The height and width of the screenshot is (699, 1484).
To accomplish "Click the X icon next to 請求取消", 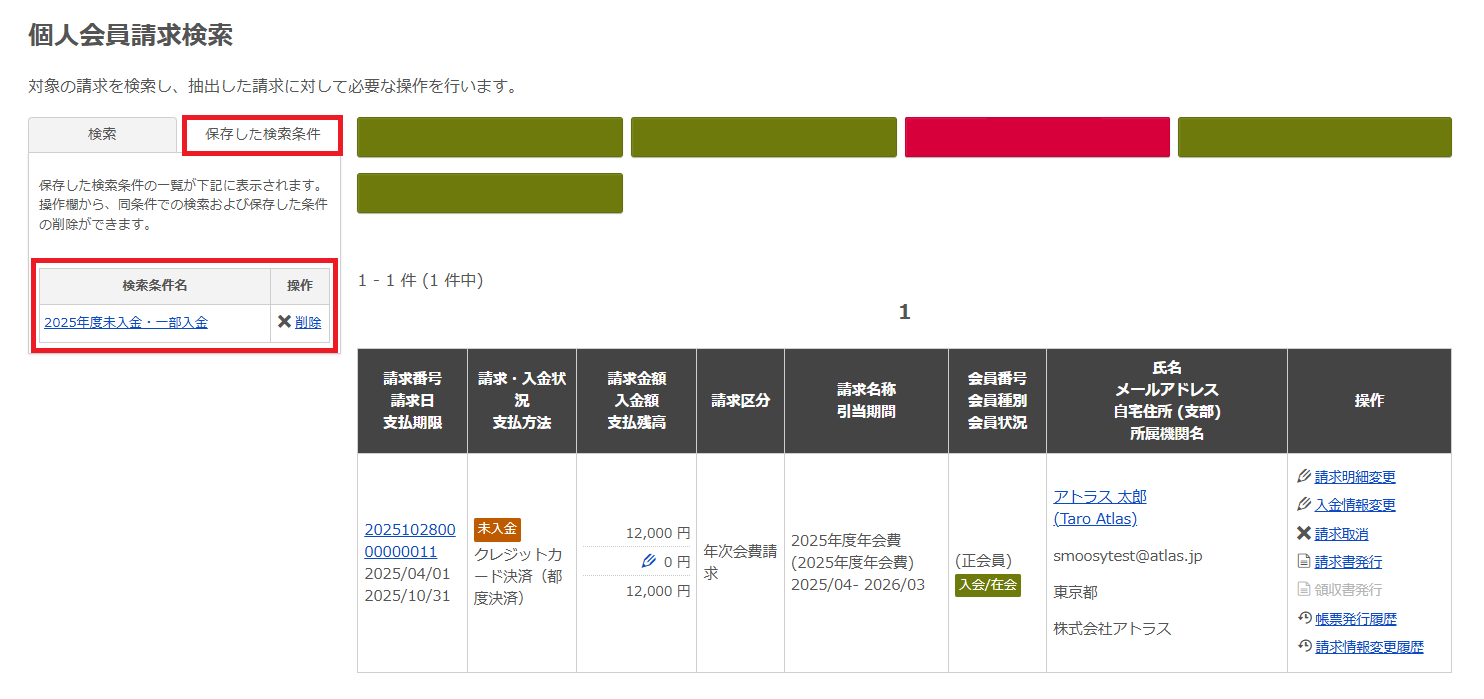I will pyautogui.click(x=1302, y=533).
